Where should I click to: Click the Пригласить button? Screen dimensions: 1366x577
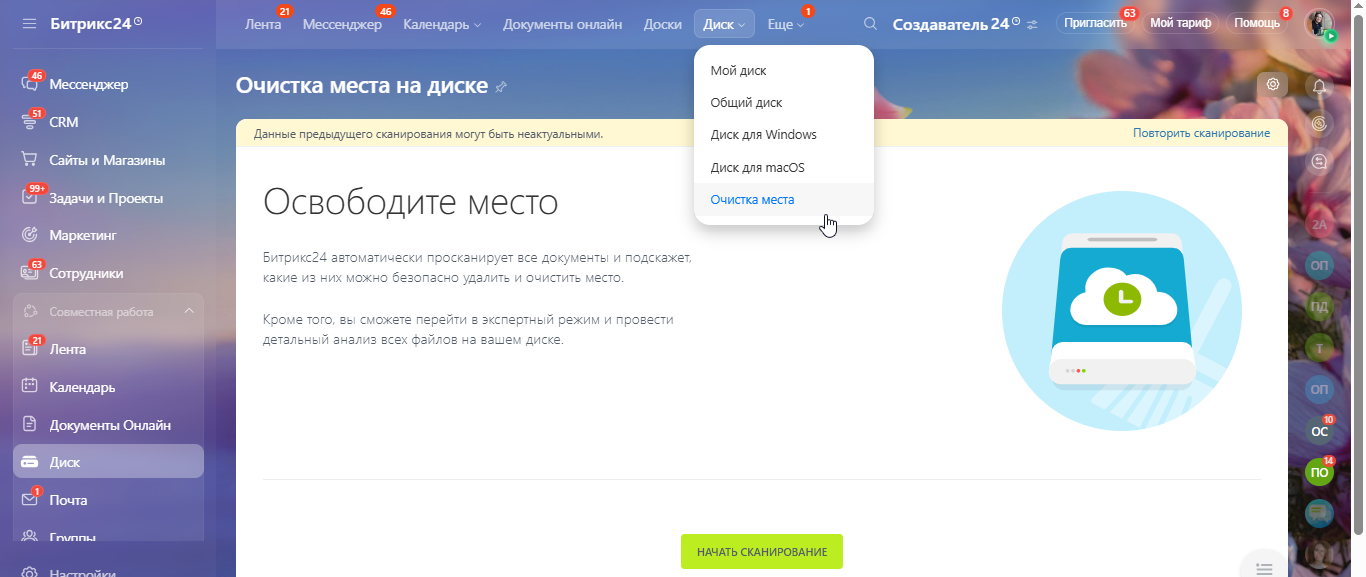tap(1096, 23)
